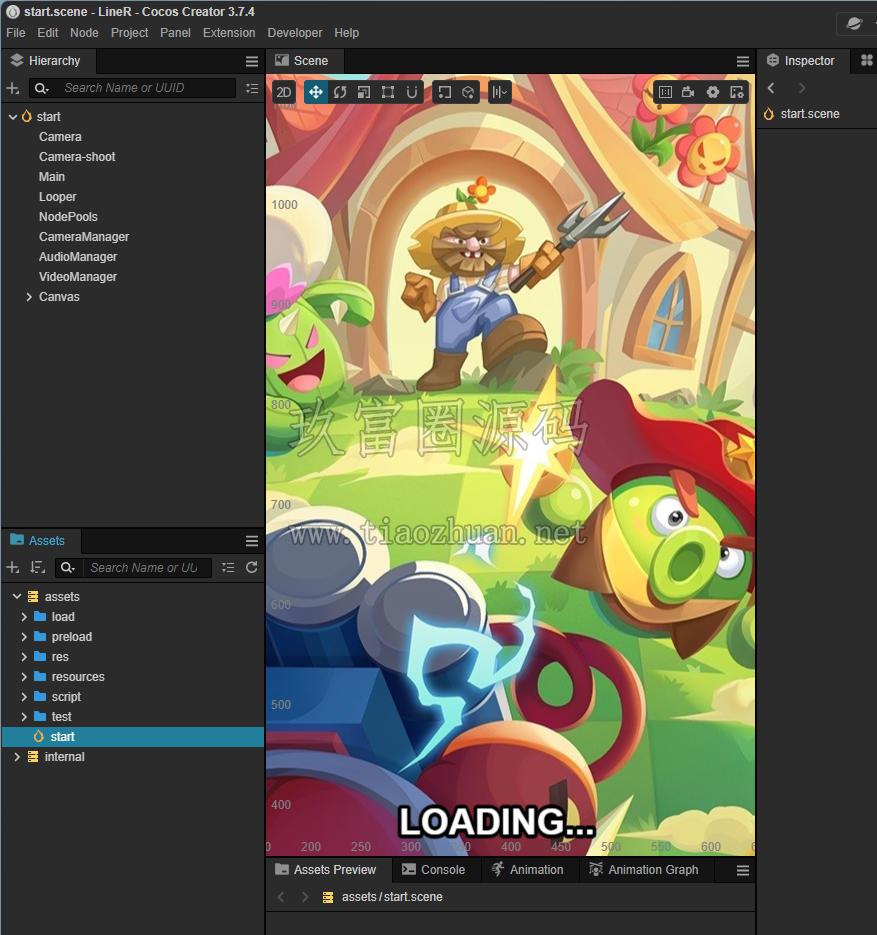Collapse all nodes in Hierarchy via list icon
Viewport: 877px width, 935px height.
pyautogui.click(x=252, y=88)
